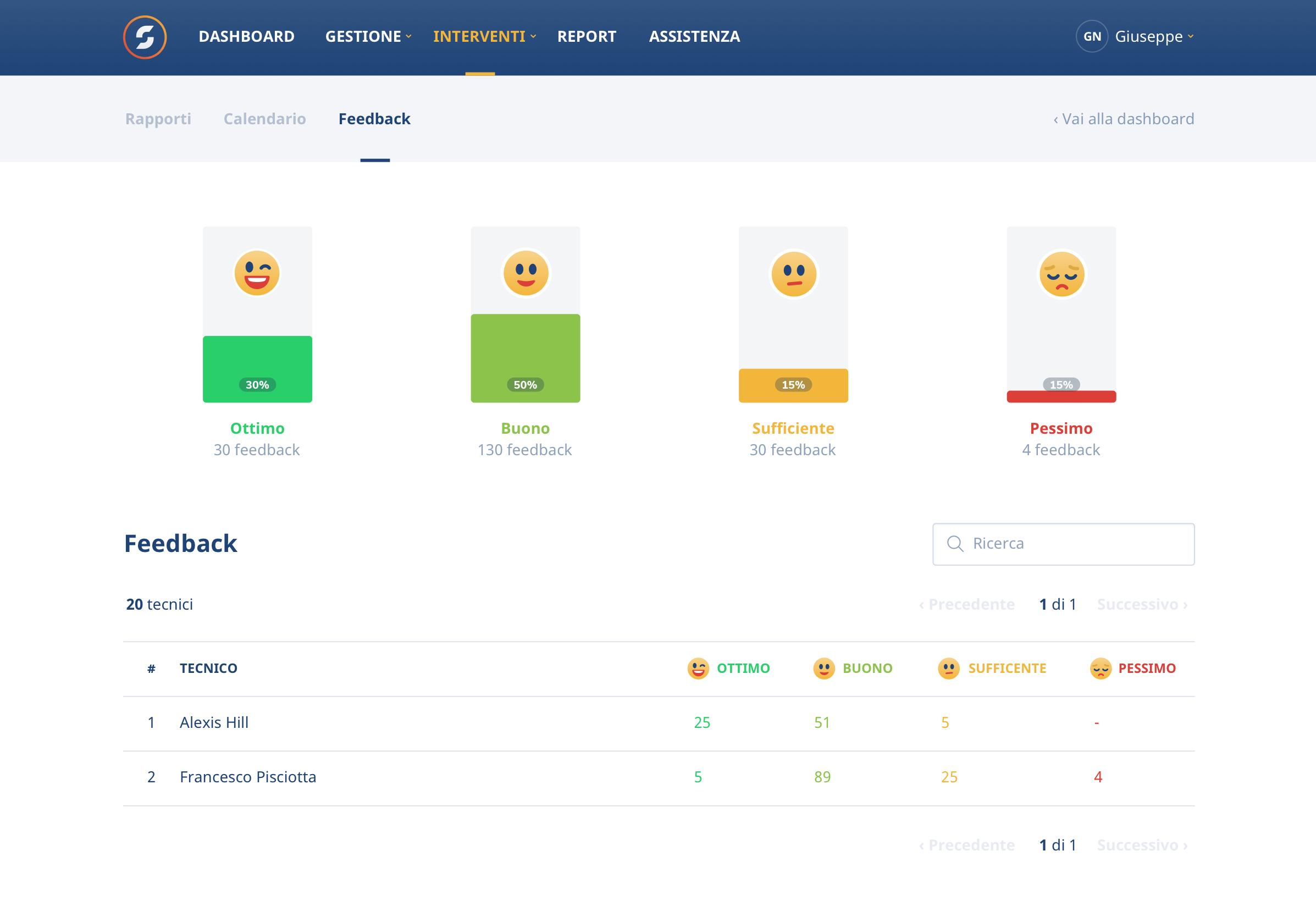Click the green Ottimo 30% bar

(x=257, y=361)
